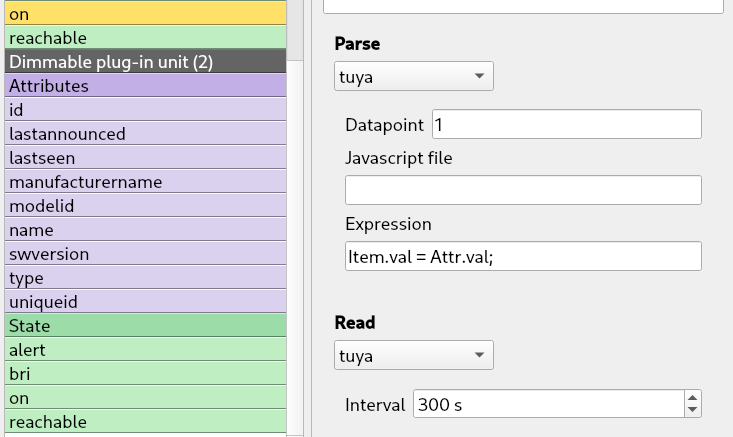Click the Expression text field
This screenshot has height=437, width=733.
pos(523,256)
